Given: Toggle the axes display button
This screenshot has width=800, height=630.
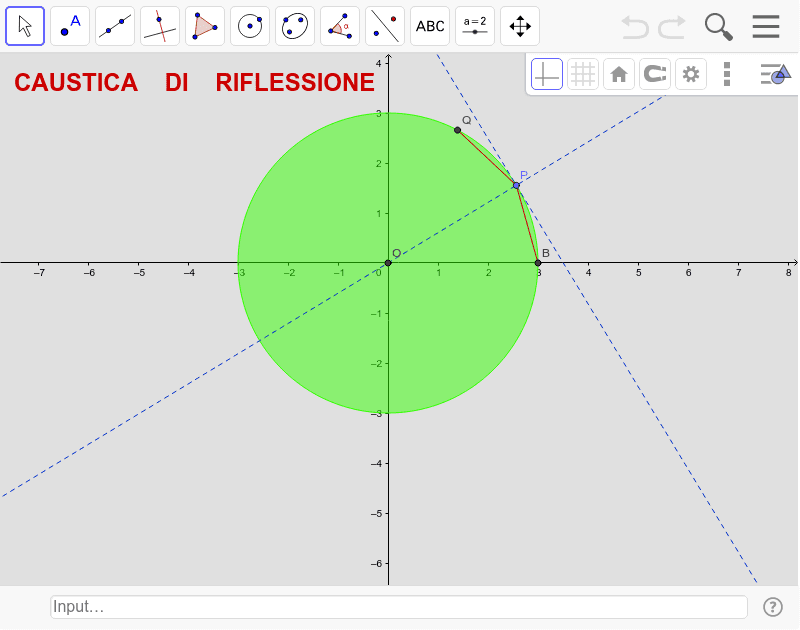Looking at the screenshot, I should pyautogui.click(x=546, y=74).
